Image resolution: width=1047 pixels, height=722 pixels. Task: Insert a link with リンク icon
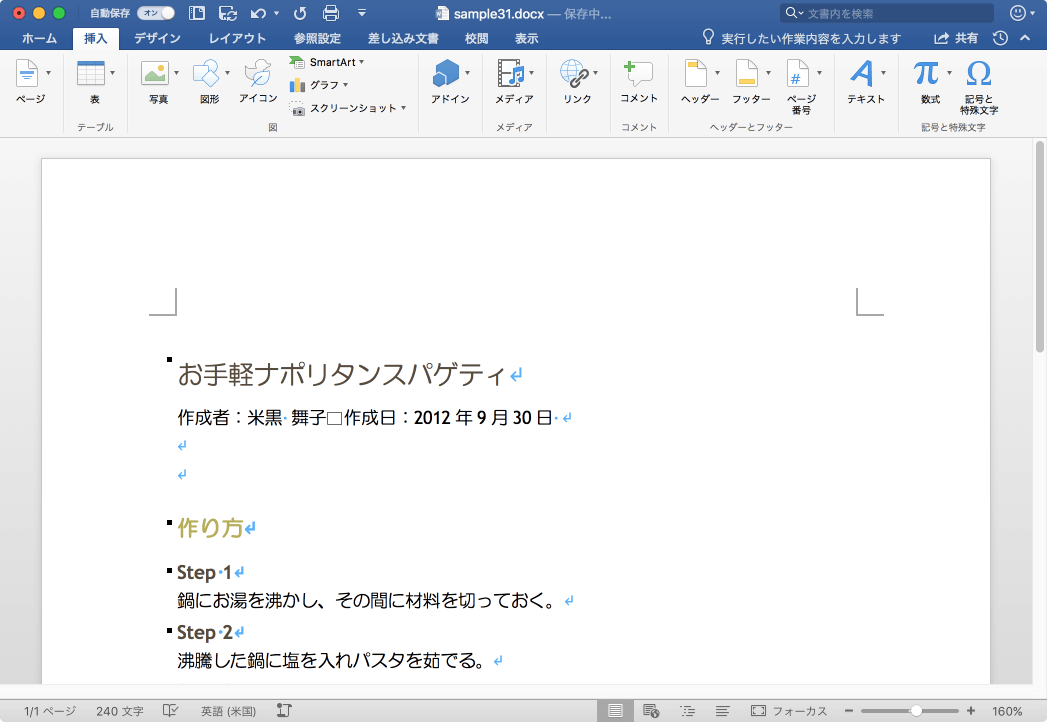574,73
